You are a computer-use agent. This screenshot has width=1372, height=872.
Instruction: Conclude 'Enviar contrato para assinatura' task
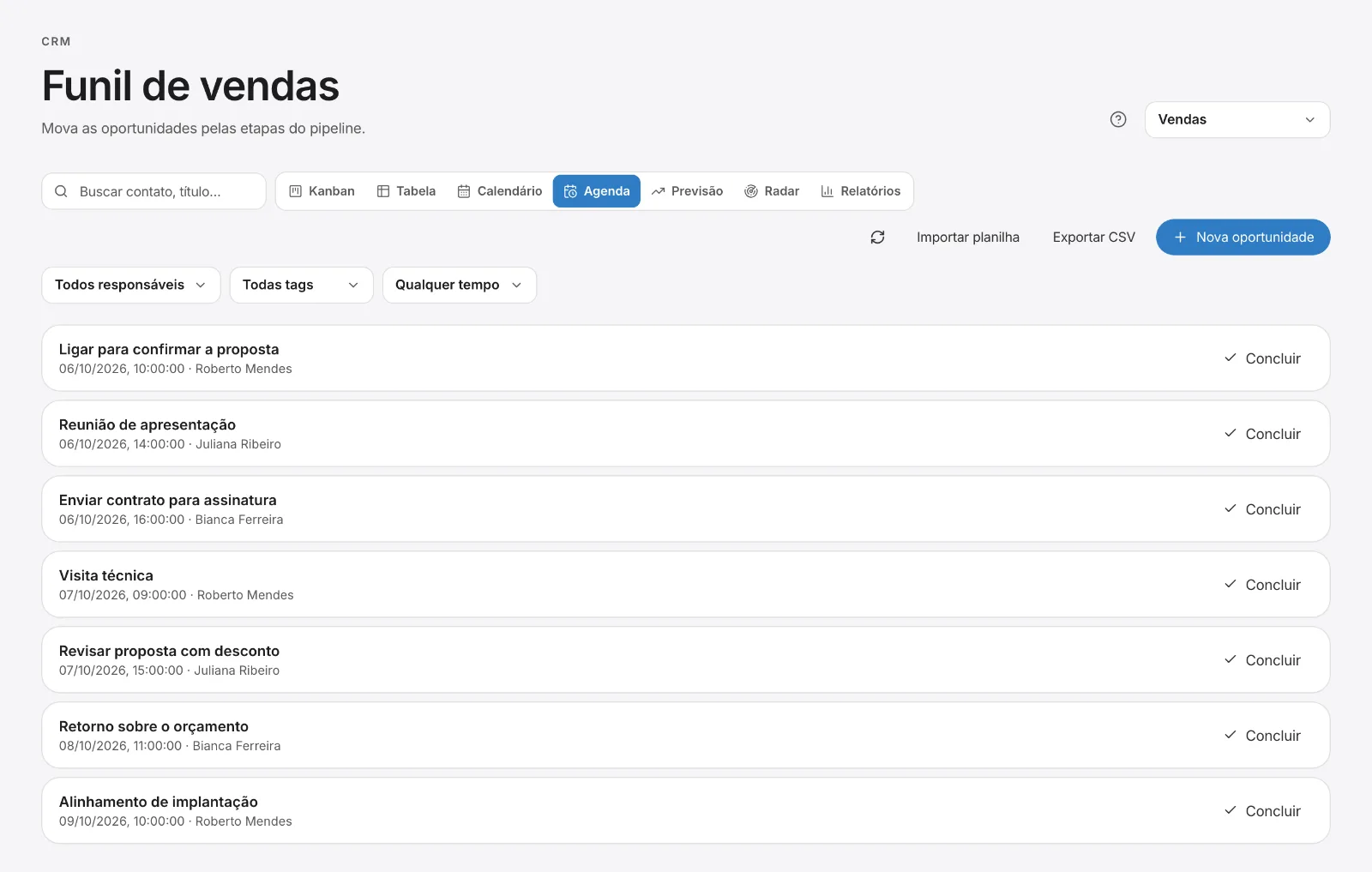pyautogui.click(x=1262, y=509)
